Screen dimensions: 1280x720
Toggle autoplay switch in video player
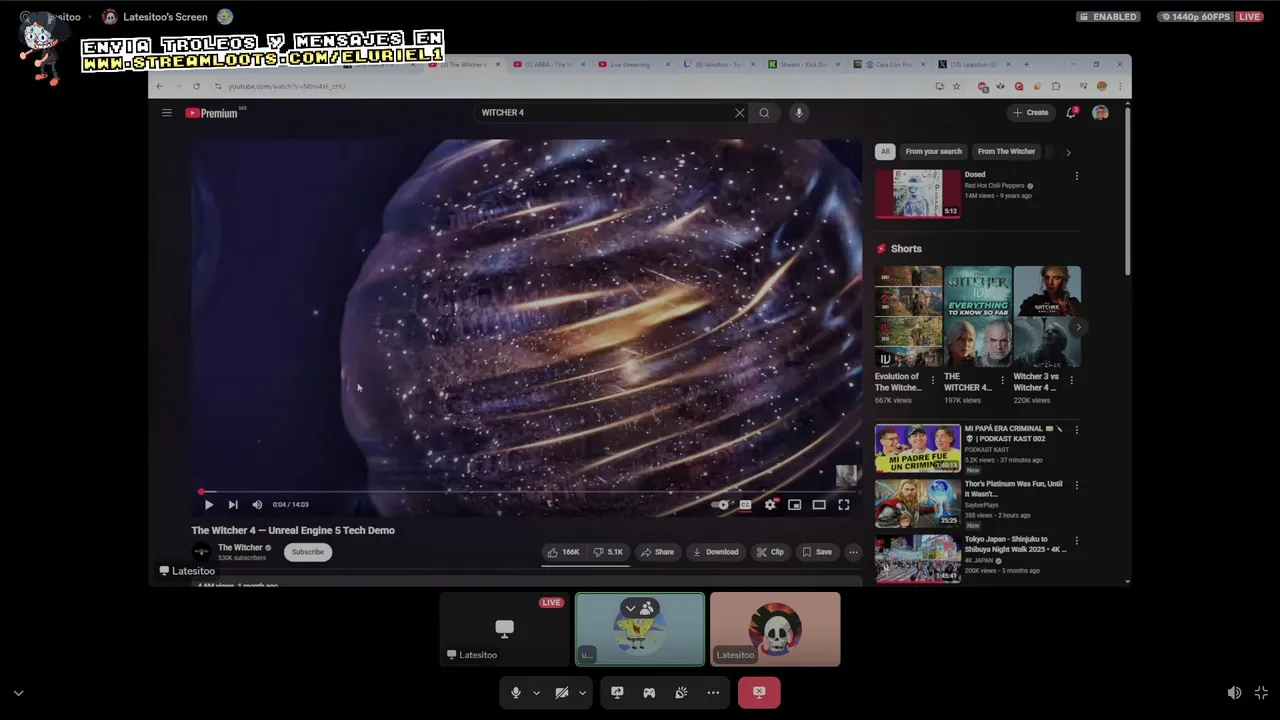click(720, 505)
